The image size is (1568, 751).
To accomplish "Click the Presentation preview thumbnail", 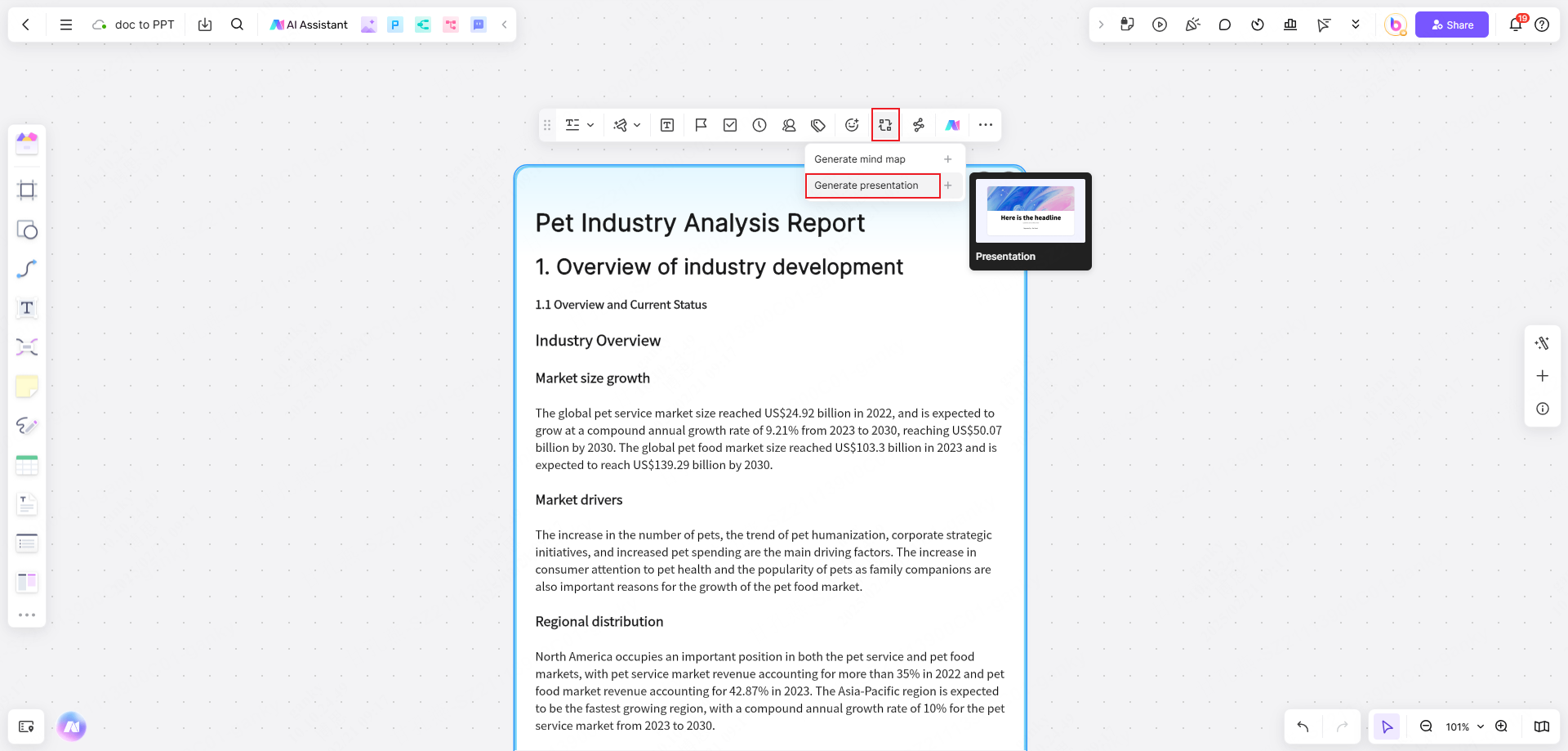I will (x=1031, y=211).
